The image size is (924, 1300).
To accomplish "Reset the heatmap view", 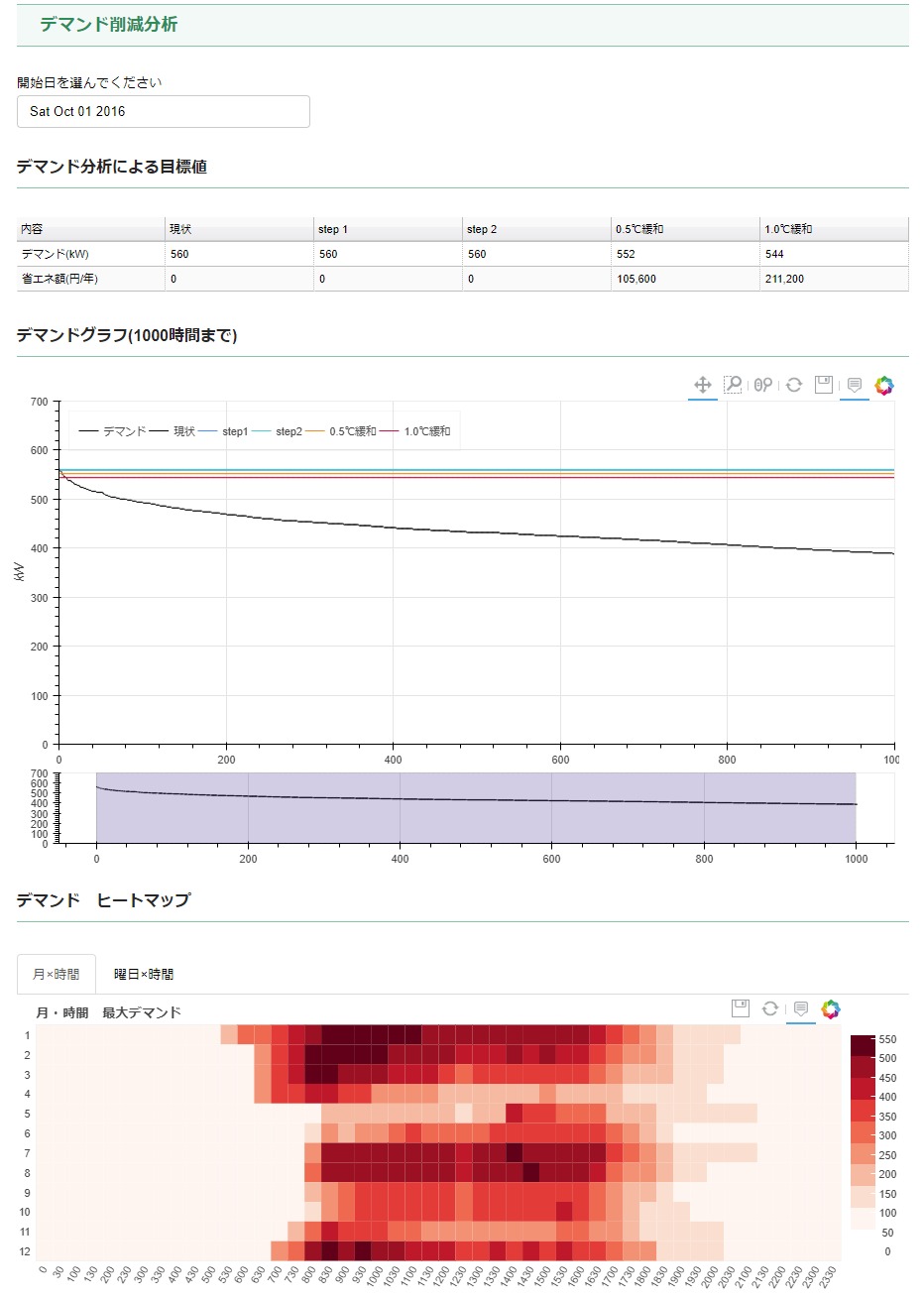I will (769, 1008).
